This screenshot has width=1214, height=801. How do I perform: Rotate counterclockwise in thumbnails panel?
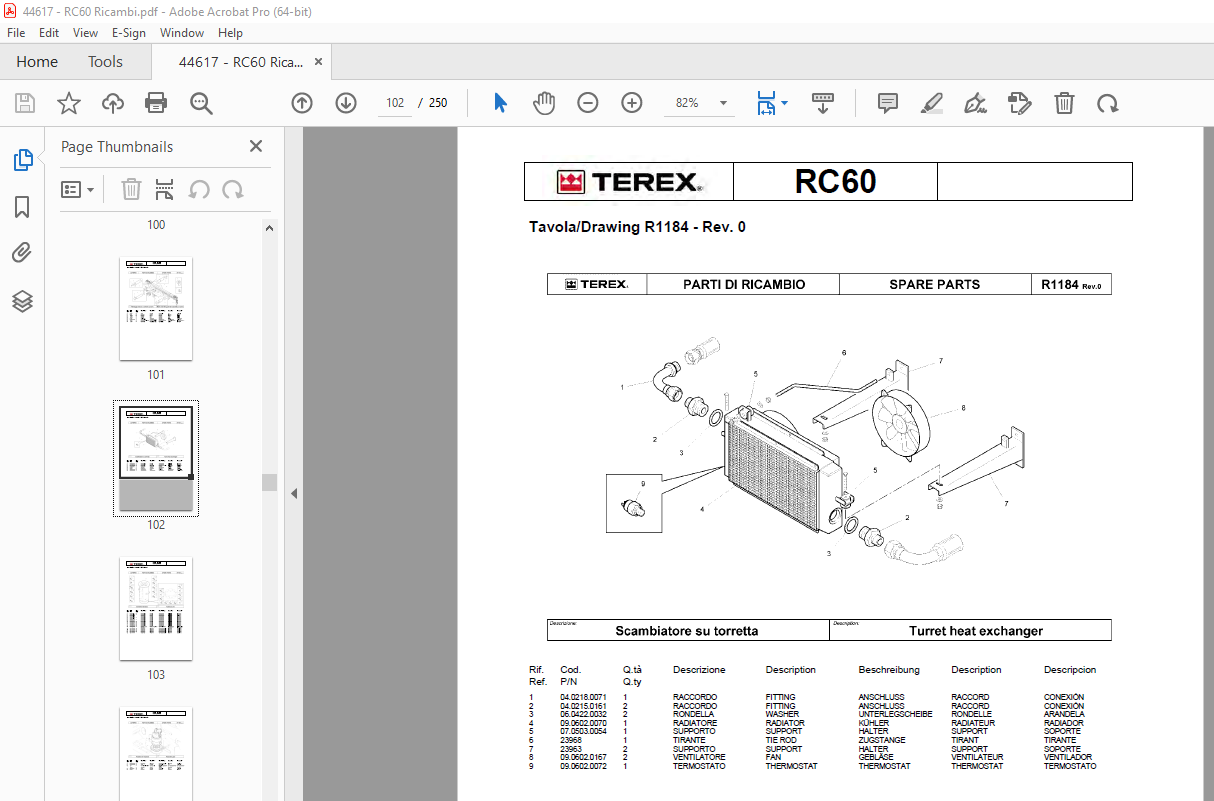pos(199,189)
